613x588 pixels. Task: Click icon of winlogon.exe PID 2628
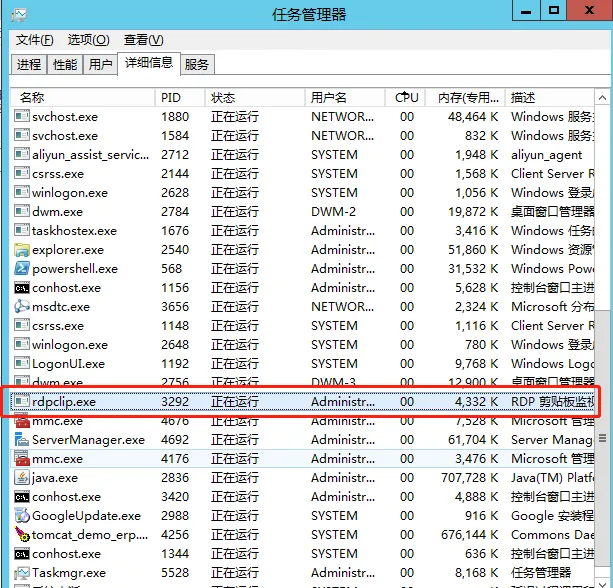22,192
